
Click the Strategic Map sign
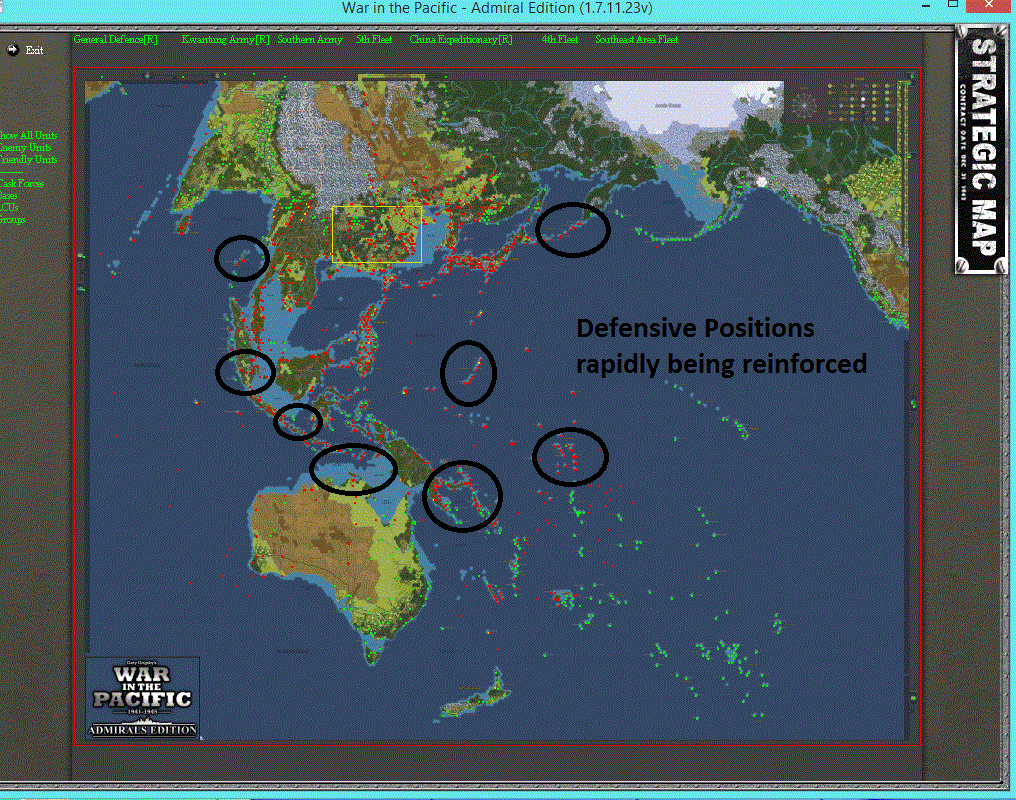point(981,149)
